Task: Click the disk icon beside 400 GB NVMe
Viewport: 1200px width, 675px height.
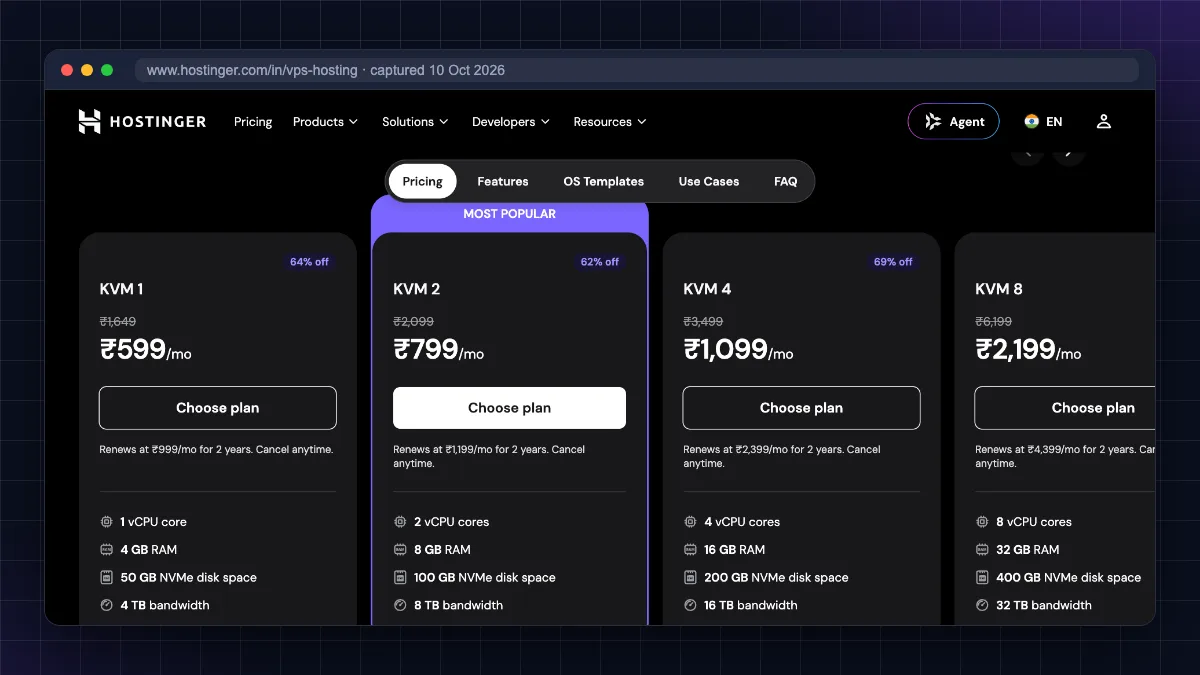Action: pos(983,578)
